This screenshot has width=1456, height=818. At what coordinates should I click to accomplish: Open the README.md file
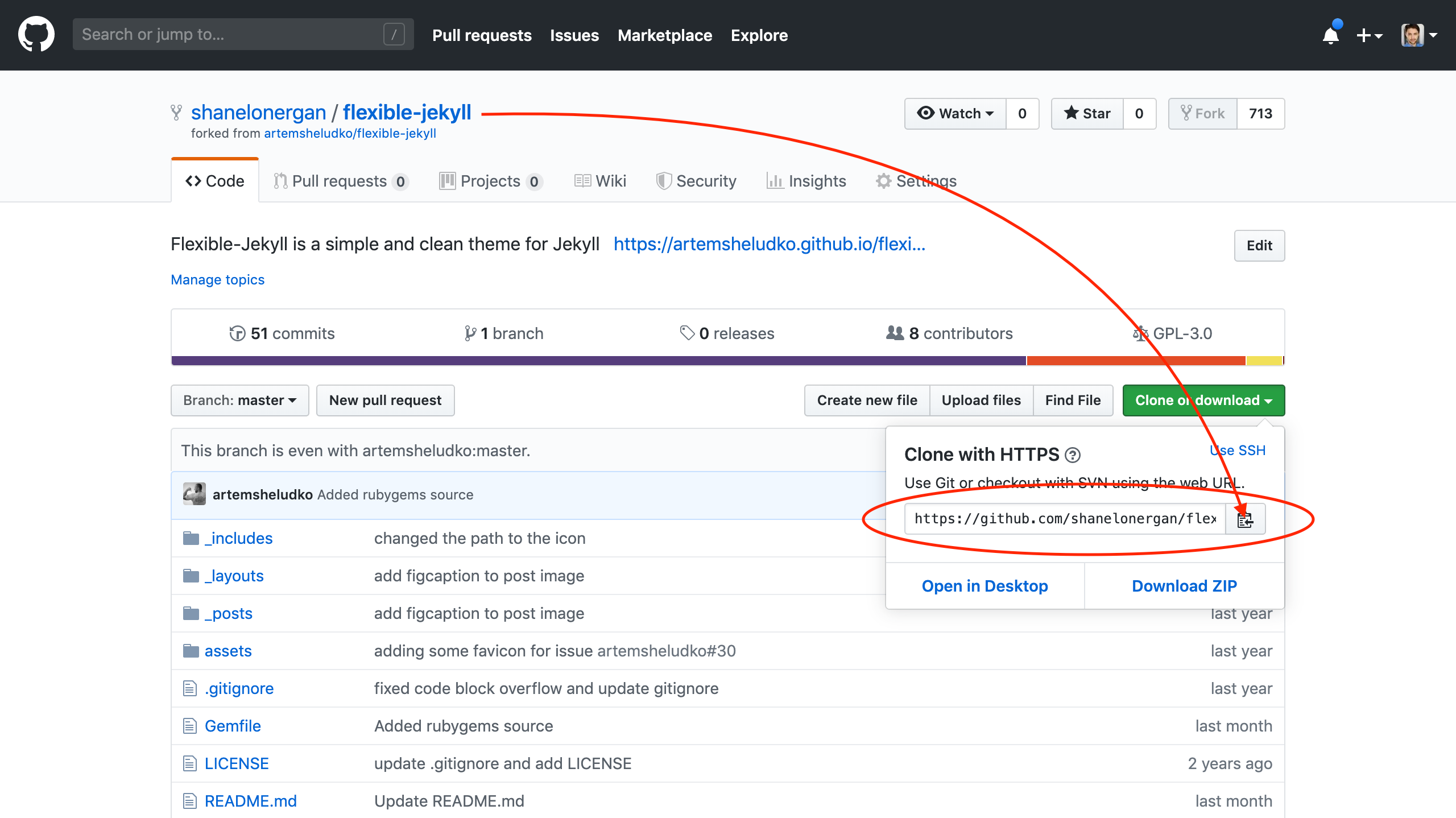(x=250, y=800)
